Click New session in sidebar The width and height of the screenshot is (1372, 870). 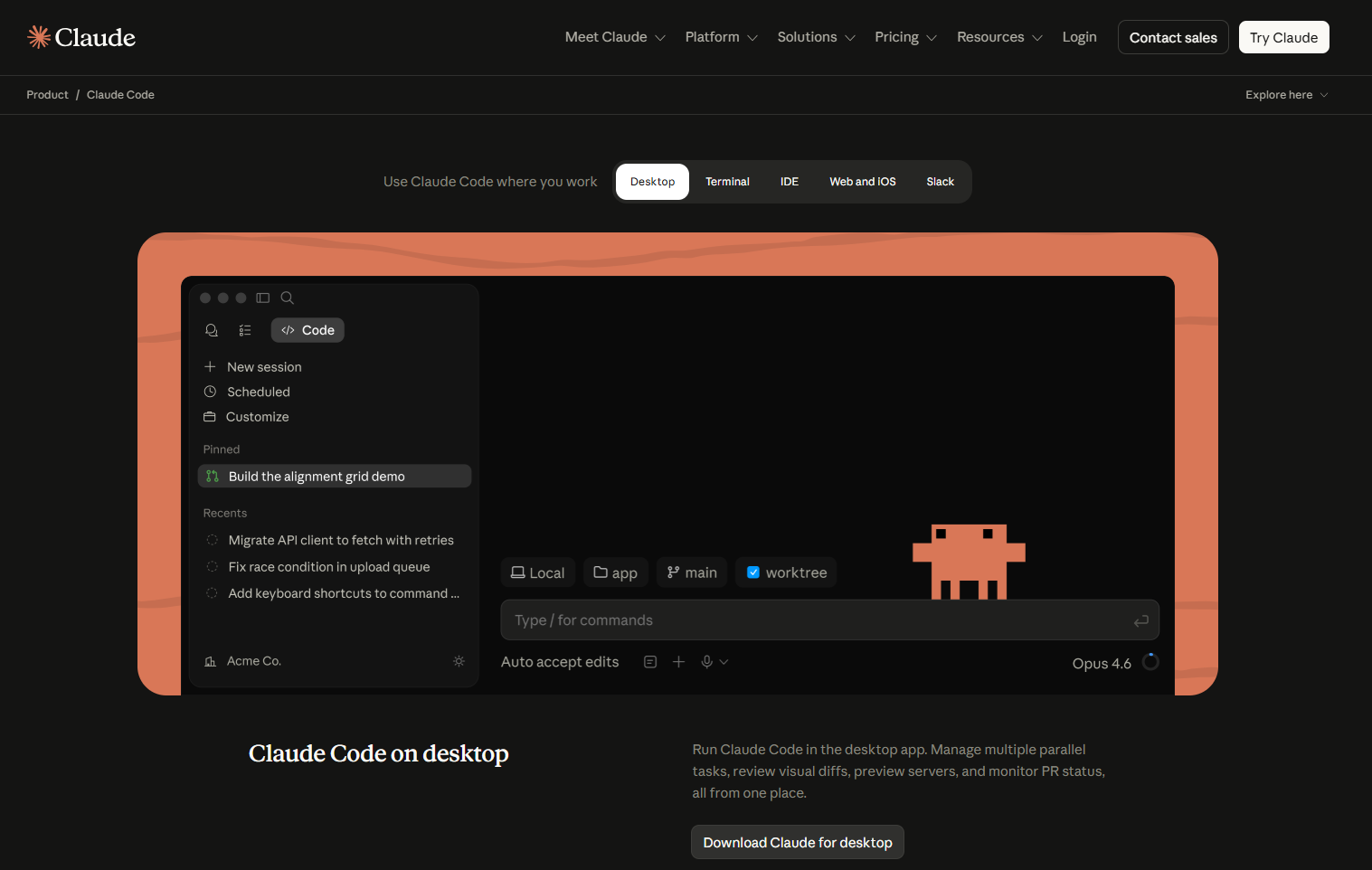click(264, 366)
